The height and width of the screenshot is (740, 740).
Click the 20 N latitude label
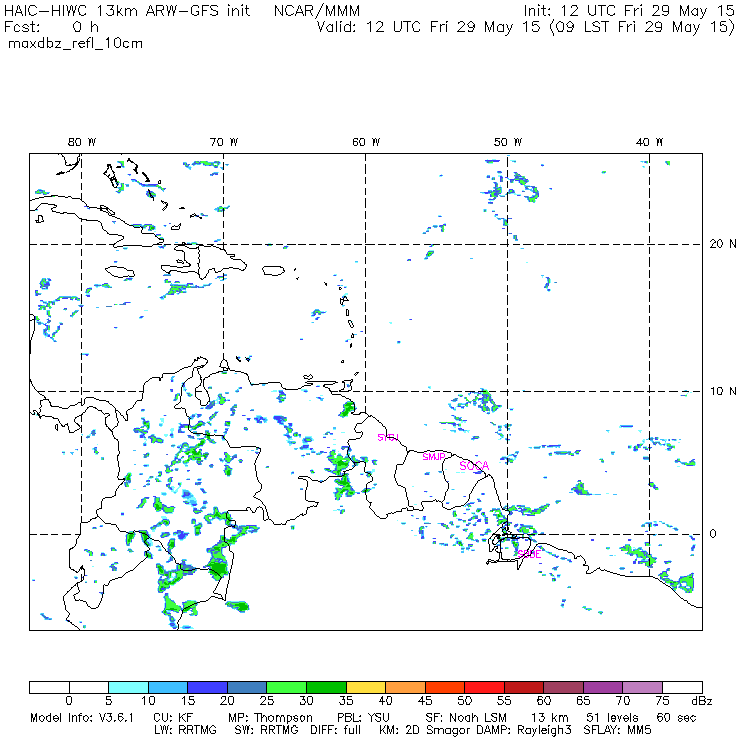pos(723,244)
